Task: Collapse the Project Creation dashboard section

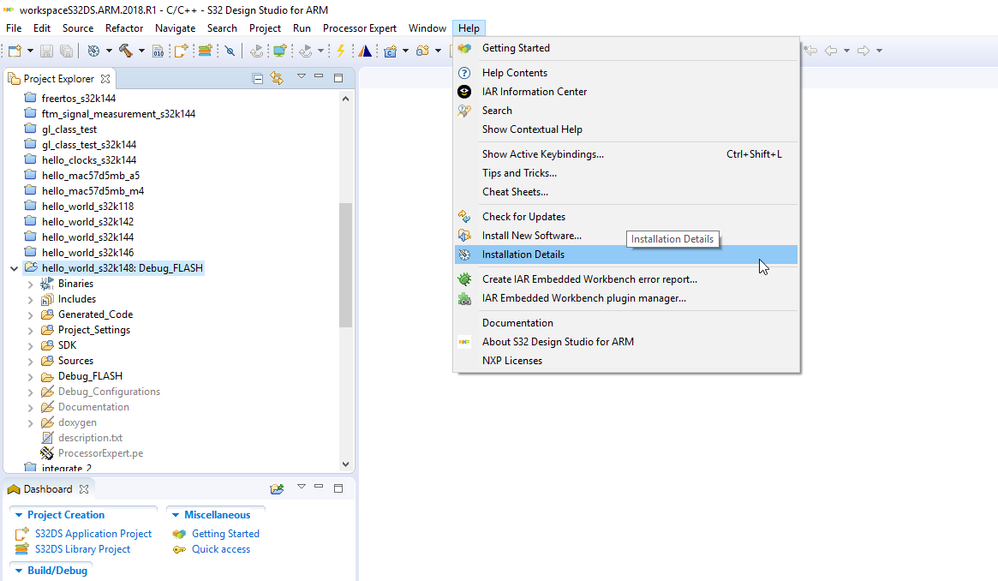Action: pyautogui.click(x=19, y=515)
